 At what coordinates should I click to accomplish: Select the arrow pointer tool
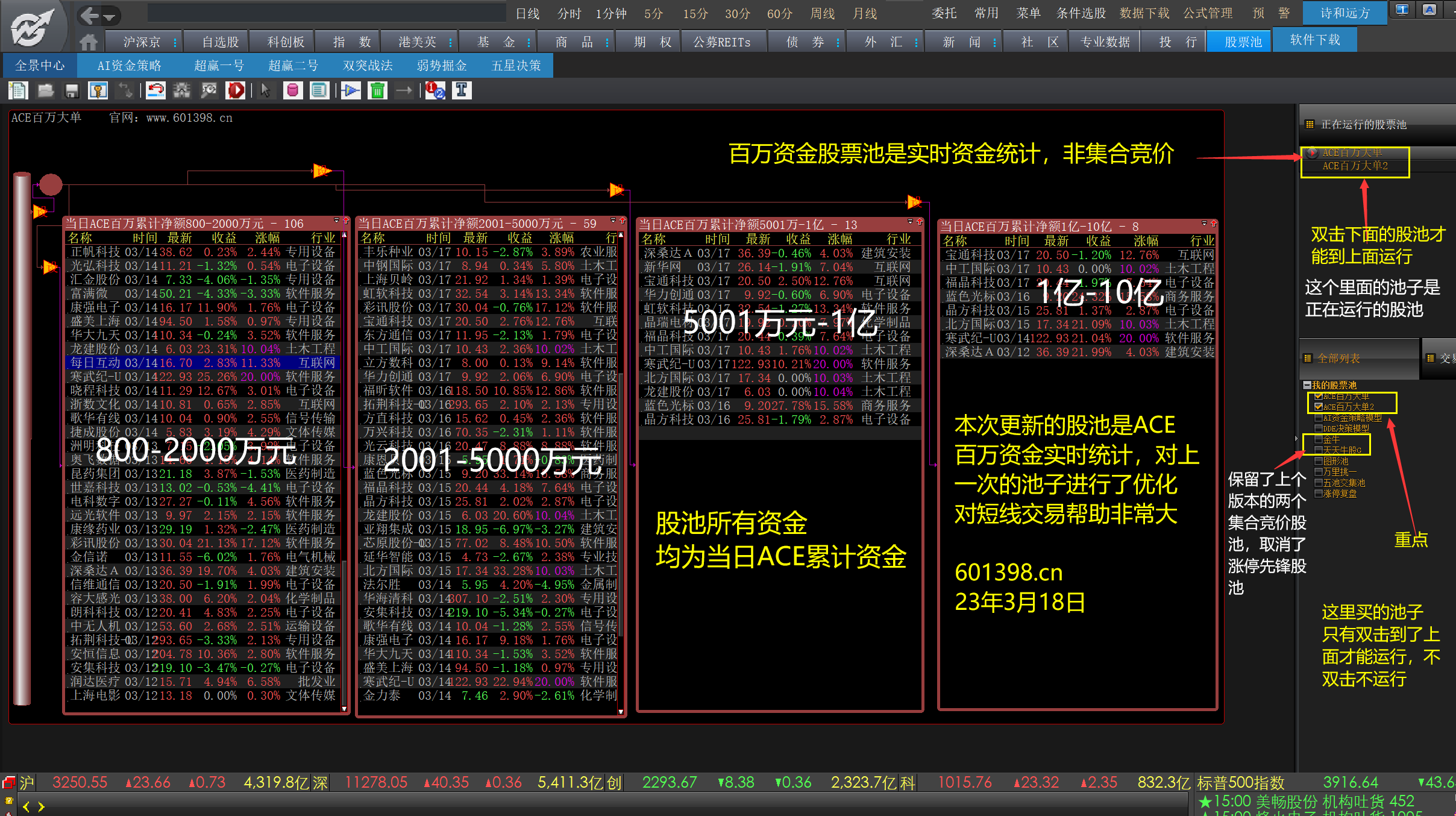coord(265,91)
